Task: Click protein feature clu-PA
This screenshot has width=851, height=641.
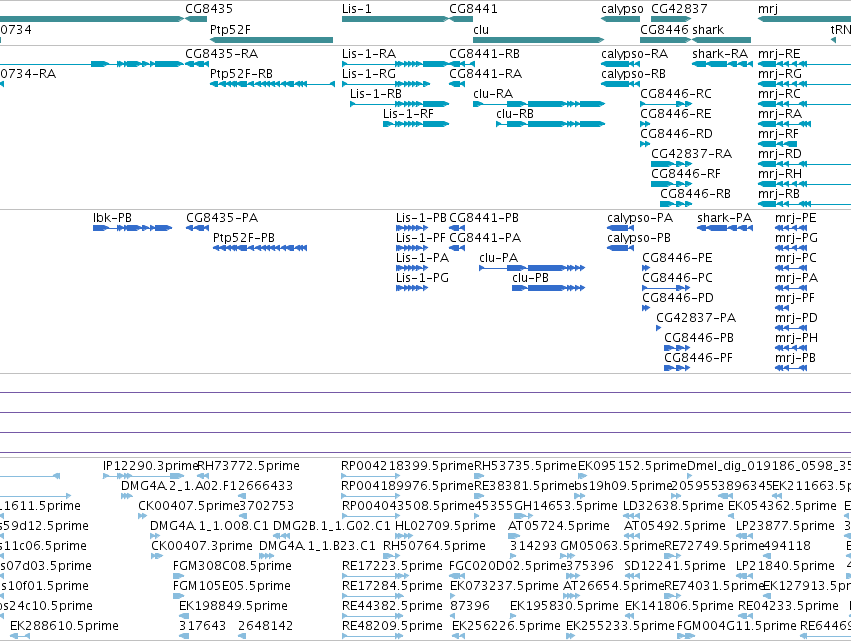Action: (499, 258)
